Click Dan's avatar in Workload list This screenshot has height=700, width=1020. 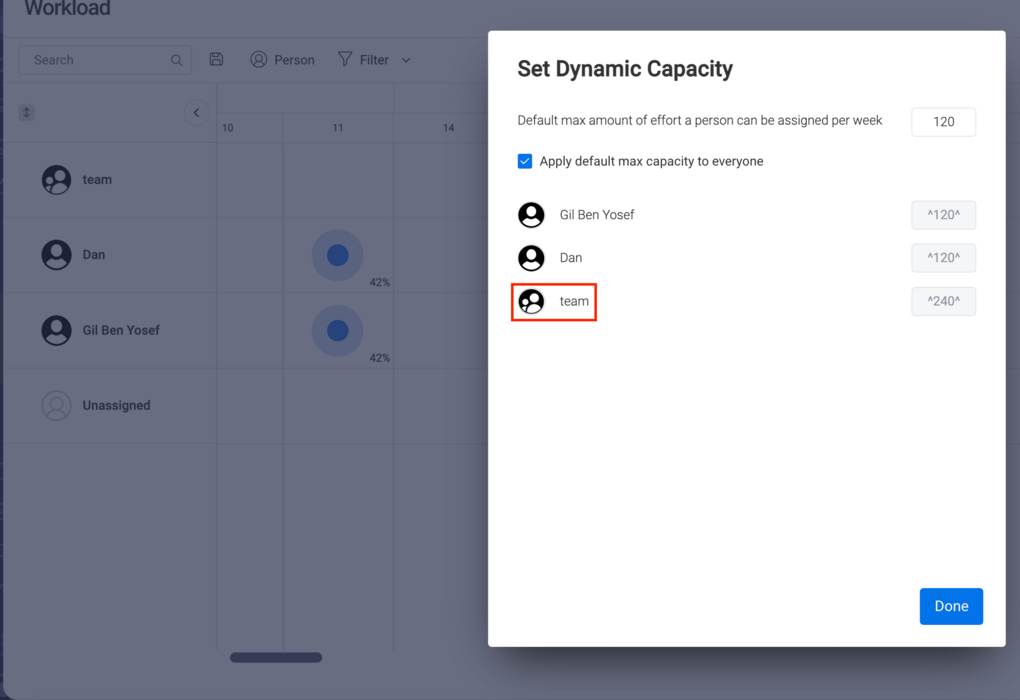click(x=57, y=255)
